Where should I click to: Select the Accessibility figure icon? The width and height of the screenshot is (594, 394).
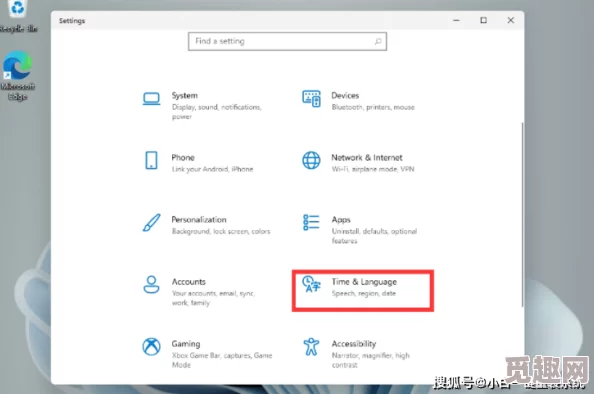311,347
